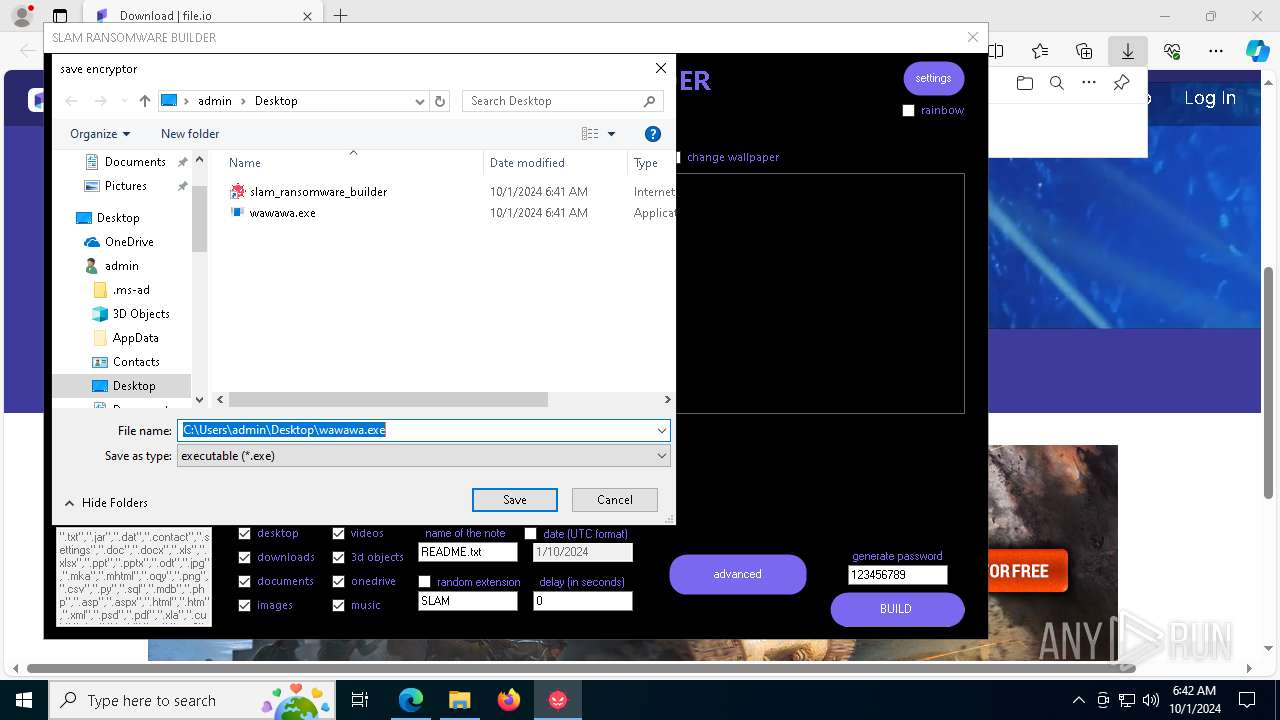Select the wawawa.exe file
Image resolution: width=1280 pixels, height=720 pixels.
(x=273, y=213)
